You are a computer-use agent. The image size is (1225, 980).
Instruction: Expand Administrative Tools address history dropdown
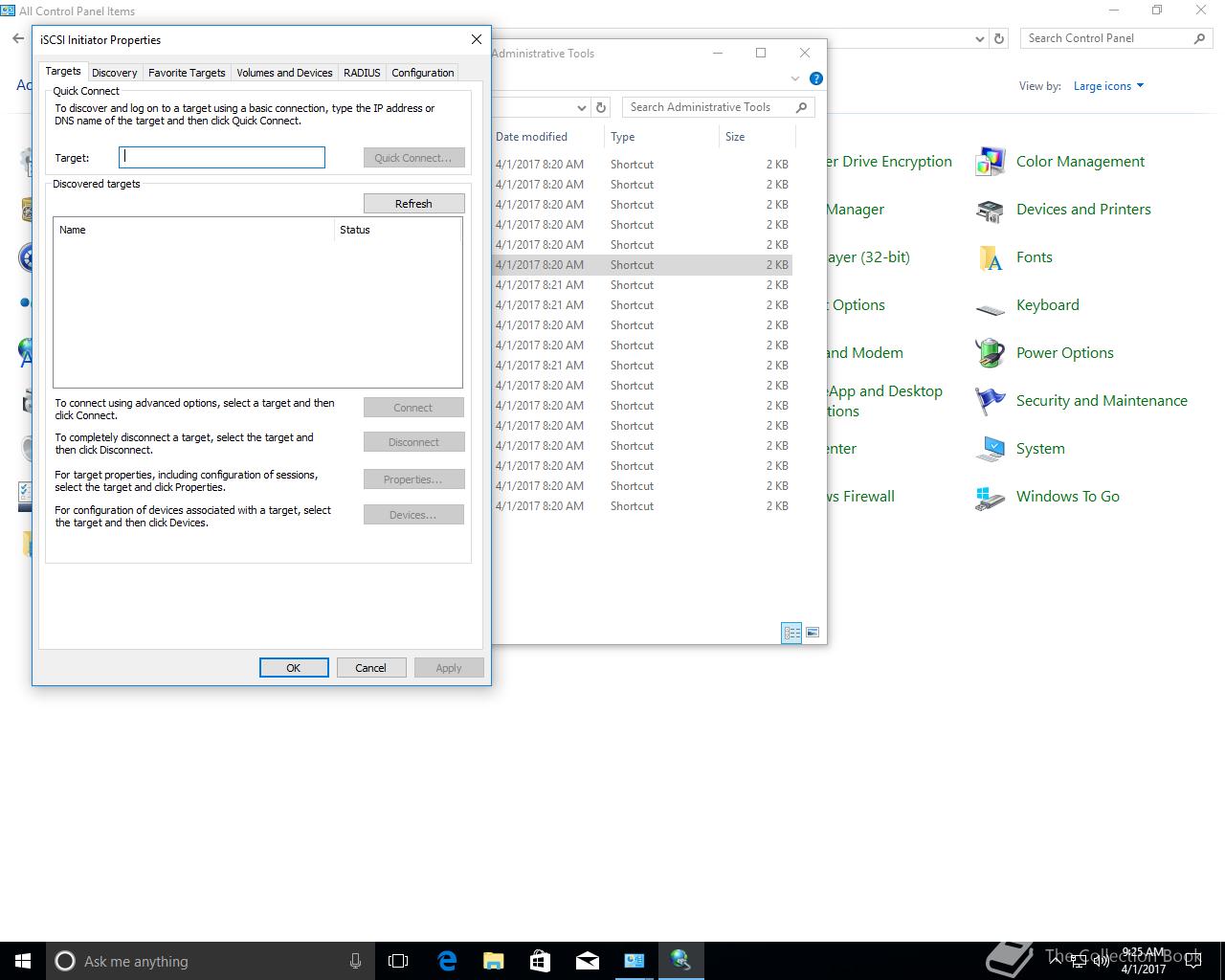pyautogui.click(x=581, y=107)
